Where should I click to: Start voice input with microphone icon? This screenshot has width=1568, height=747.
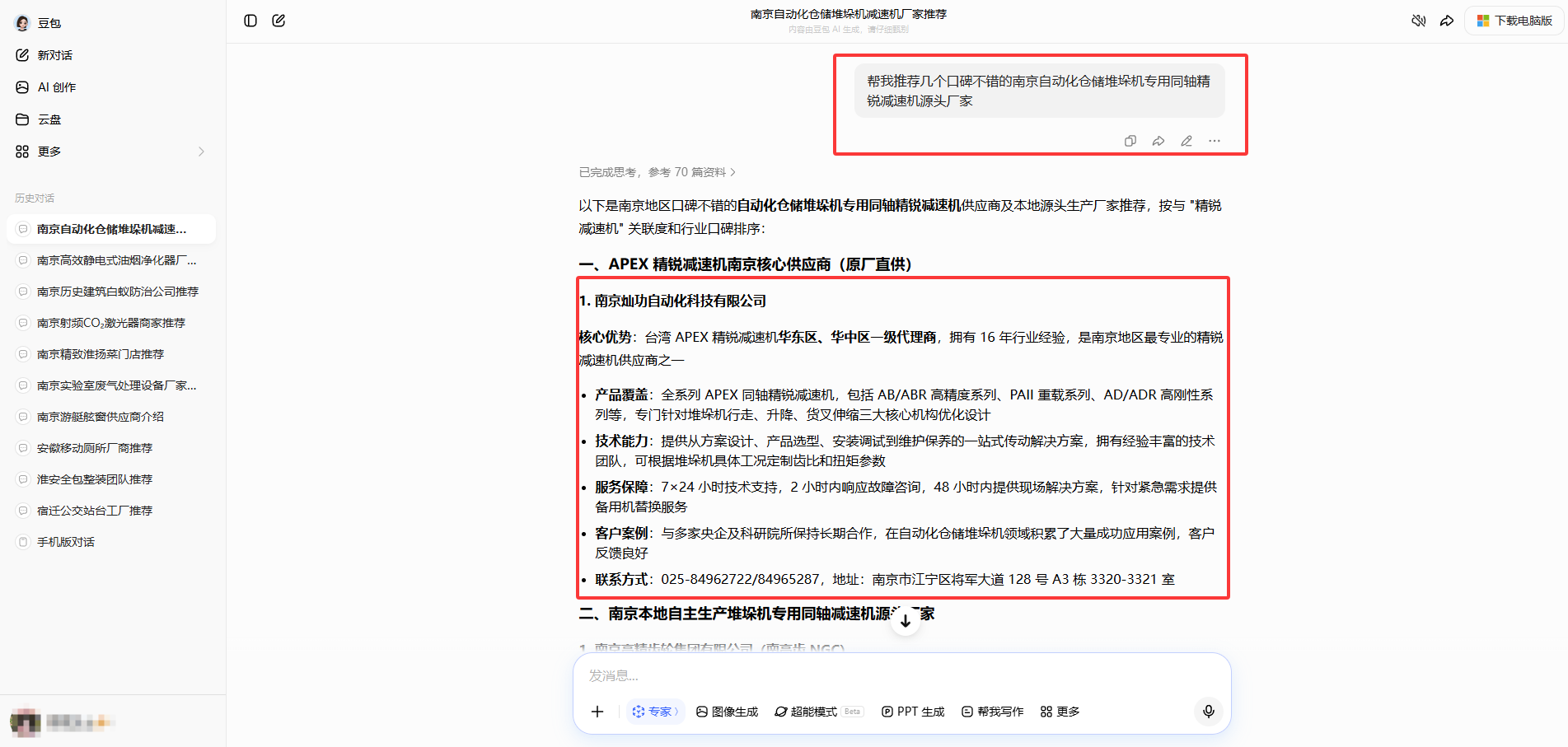1209,712
